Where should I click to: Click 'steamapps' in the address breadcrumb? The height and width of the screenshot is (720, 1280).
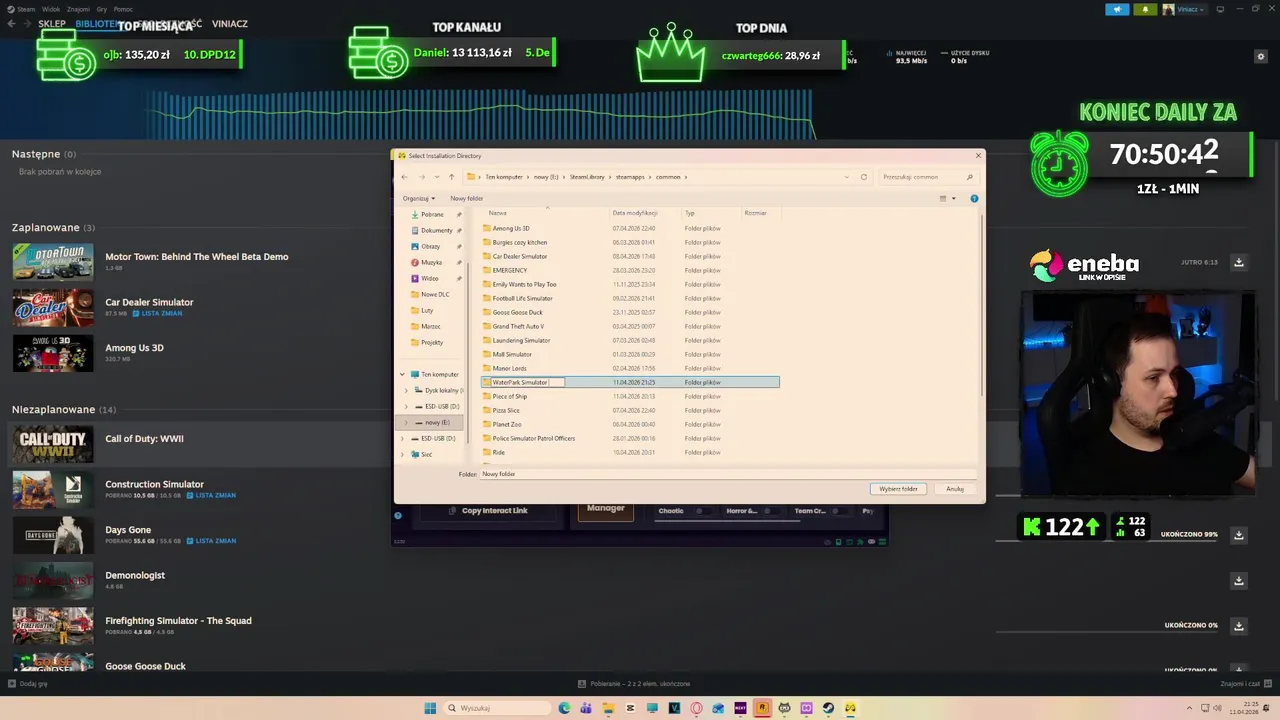click(x=630, y=177)
